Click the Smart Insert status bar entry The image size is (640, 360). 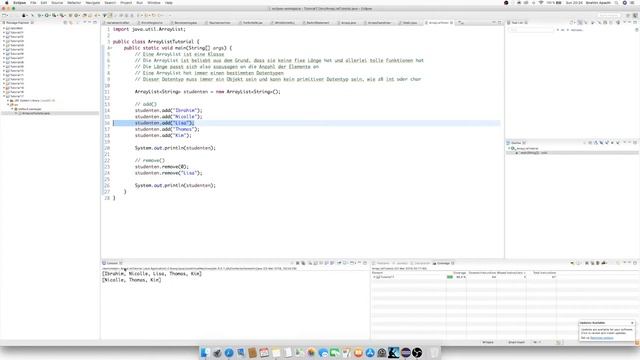[516, 342]
